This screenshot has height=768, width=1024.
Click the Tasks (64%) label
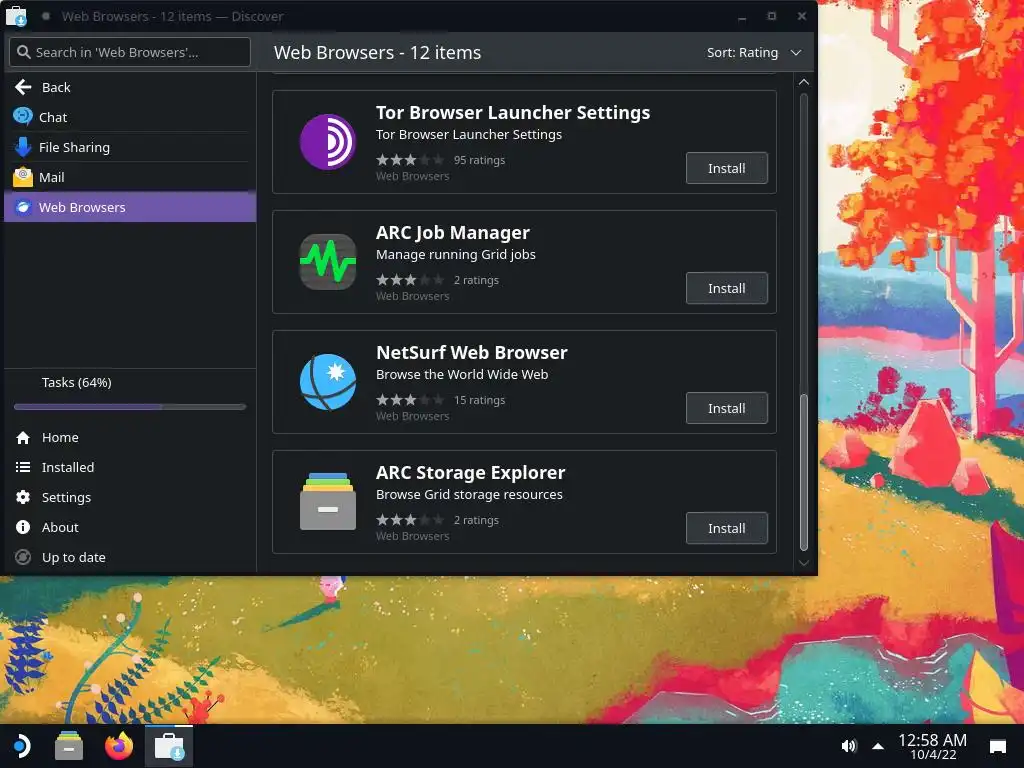76,383
